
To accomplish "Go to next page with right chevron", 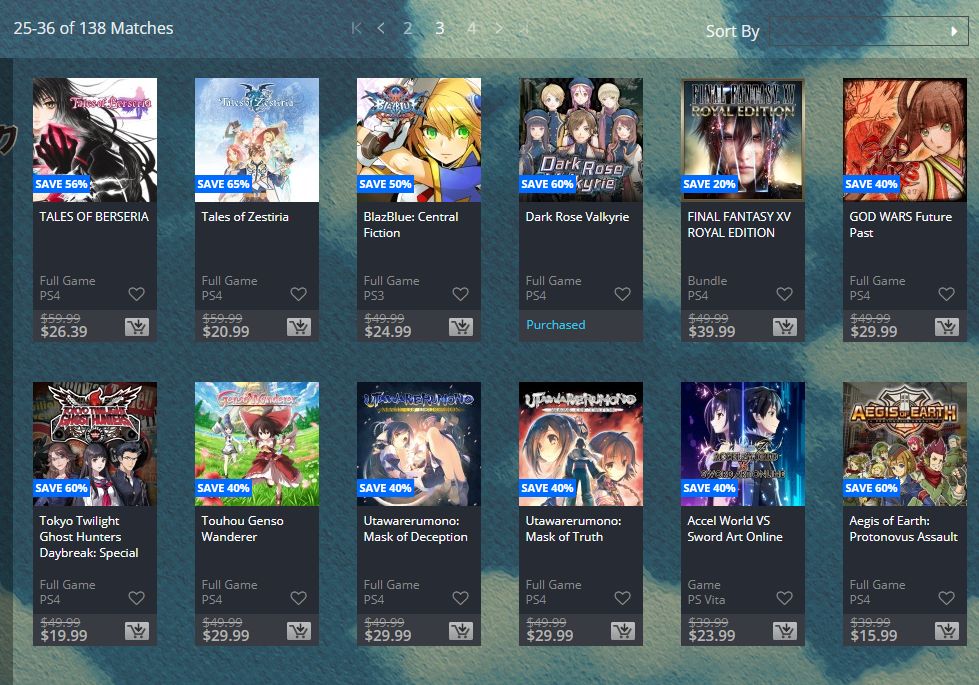I will click(x=498, y=28).
